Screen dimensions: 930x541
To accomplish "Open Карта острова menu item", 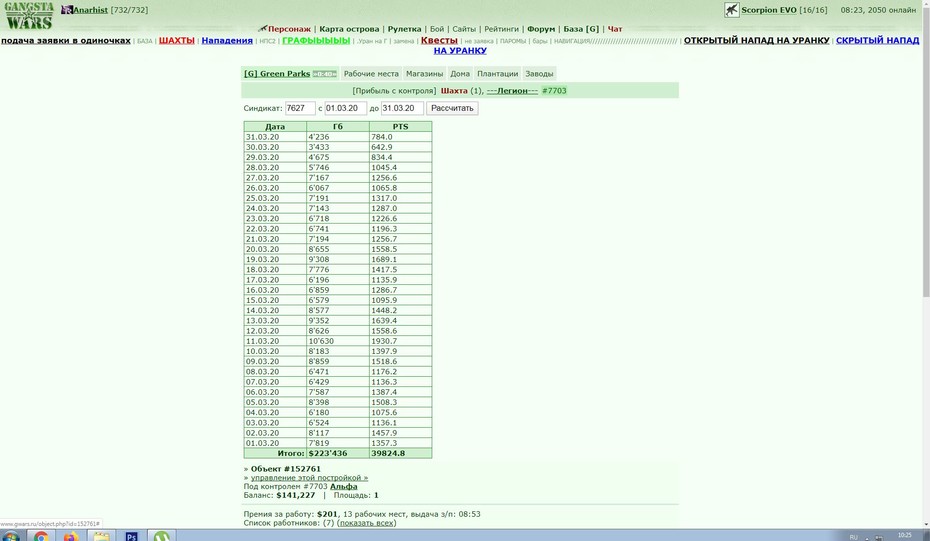I will pos(349,29).
